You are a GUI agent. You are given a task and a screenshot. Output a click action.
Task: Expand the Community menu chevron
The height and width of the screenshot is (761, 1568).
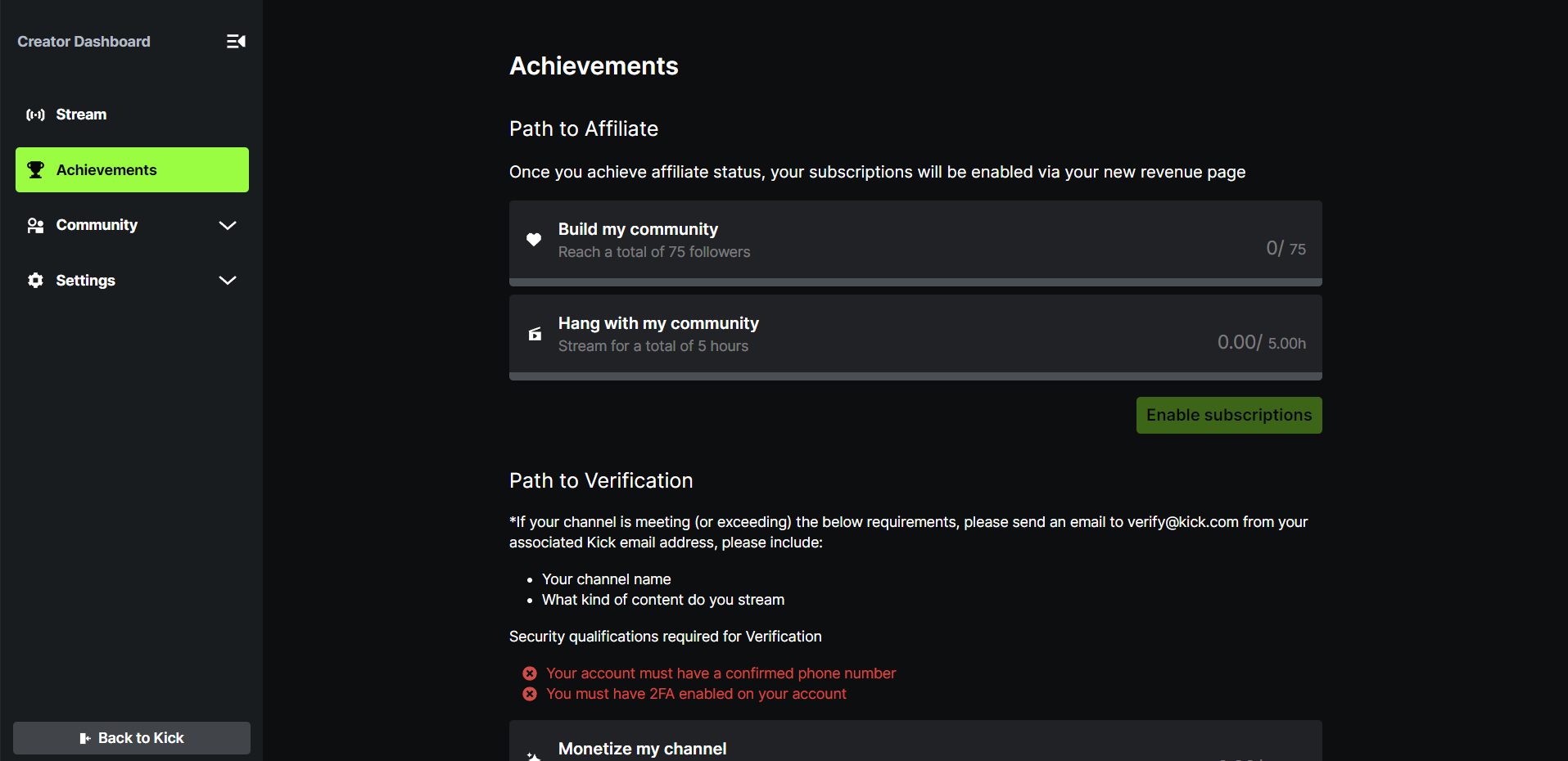228,225
